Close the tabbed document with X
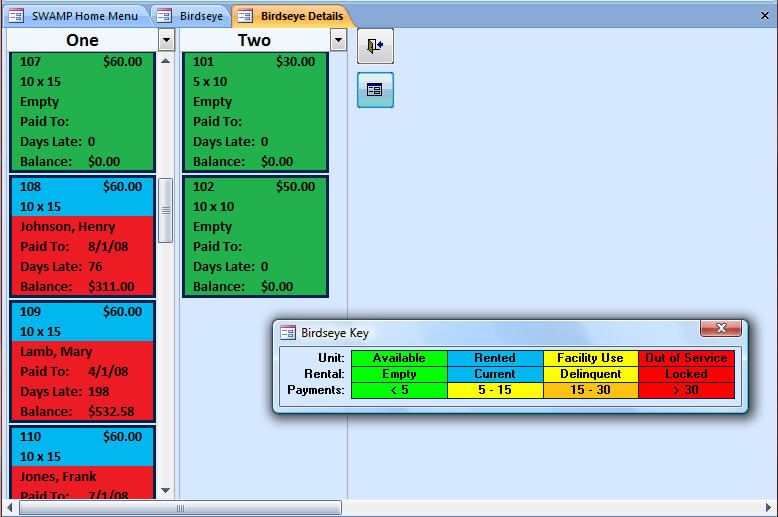 [765, 16]
